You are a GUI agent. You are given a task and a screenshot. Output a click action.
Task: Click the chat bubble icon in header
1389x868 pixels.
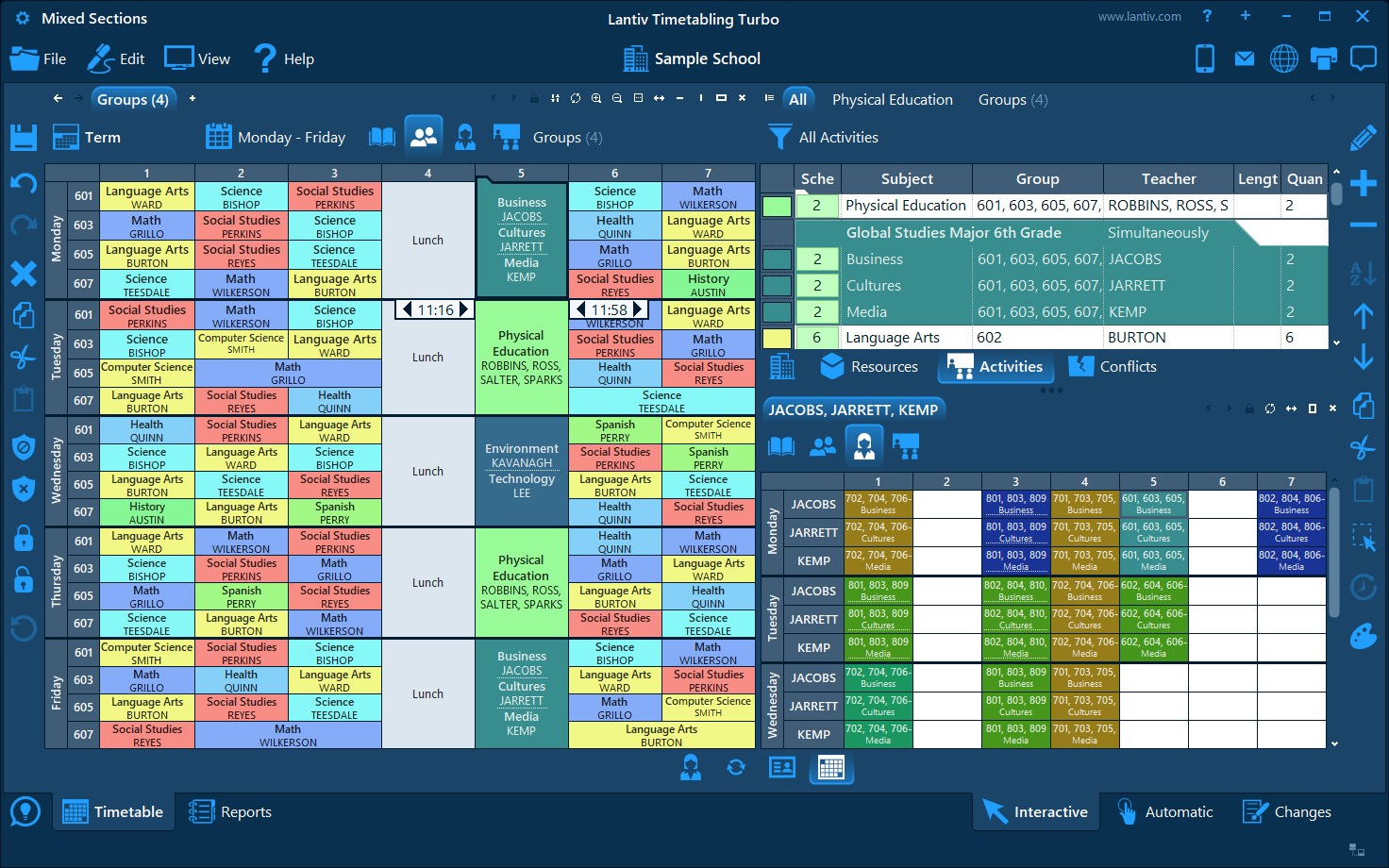click(1364, 58)
